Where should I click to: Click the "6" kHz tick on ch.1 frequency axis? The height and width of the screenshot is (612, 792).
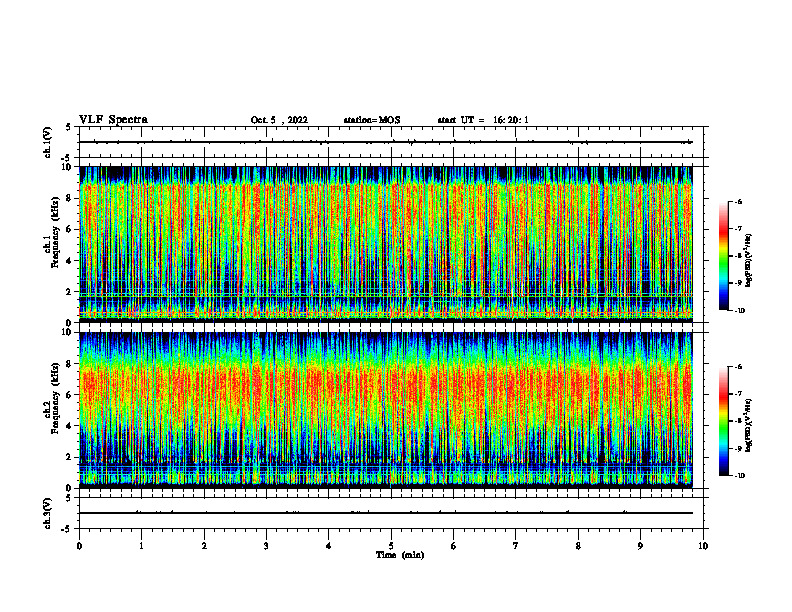pyautogui.click(x=70, y=229)
